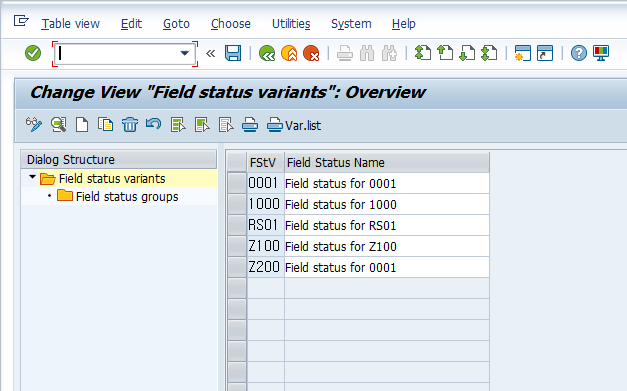
Task: Click FStV cell RS01
Action: 266,225
